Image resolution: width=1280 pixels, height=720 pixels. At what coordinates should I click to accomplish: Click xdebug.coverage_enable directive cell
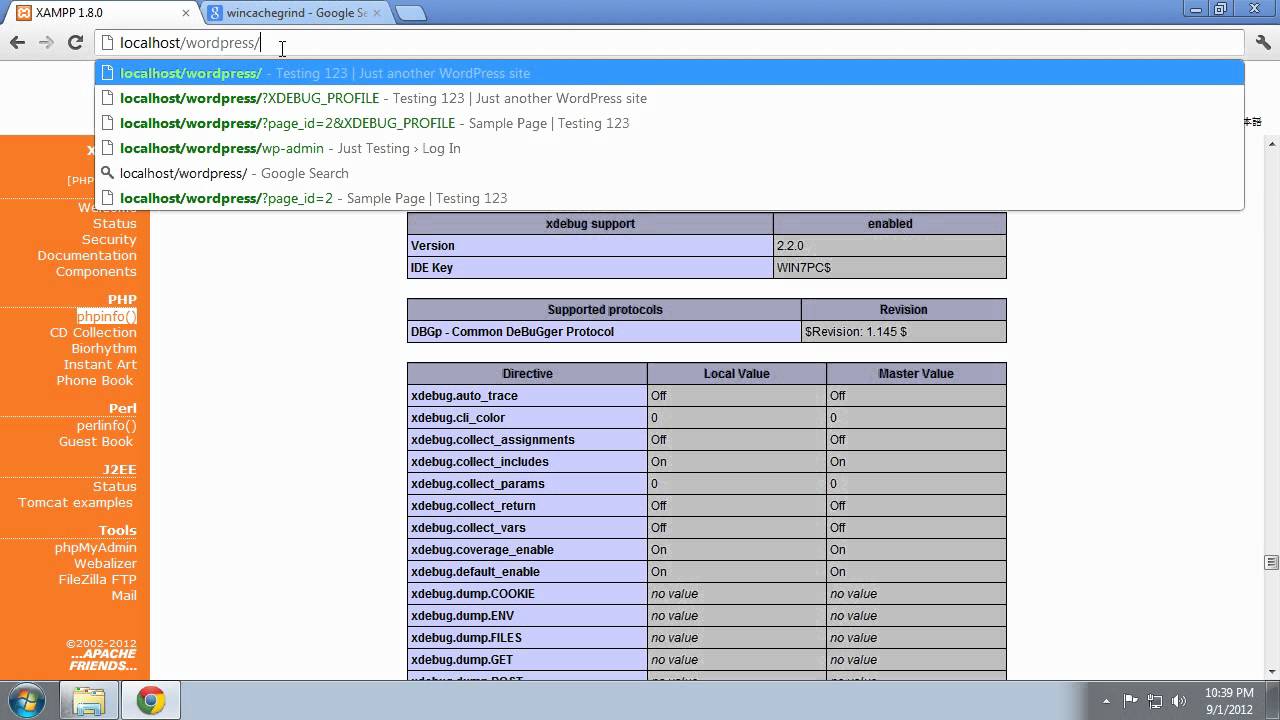pos(527,550)
